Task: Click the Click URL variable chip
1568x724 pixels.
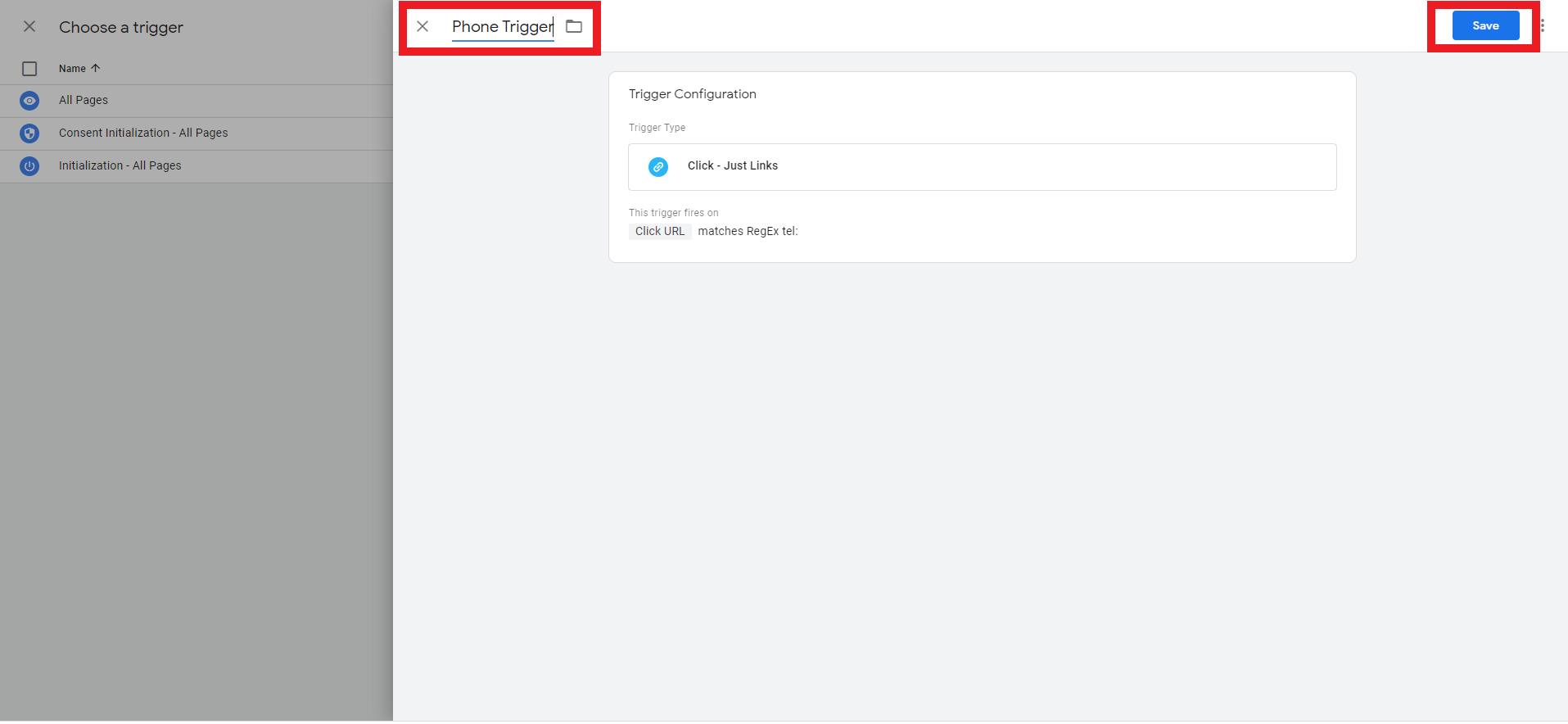Action: [x=660, y=232]
